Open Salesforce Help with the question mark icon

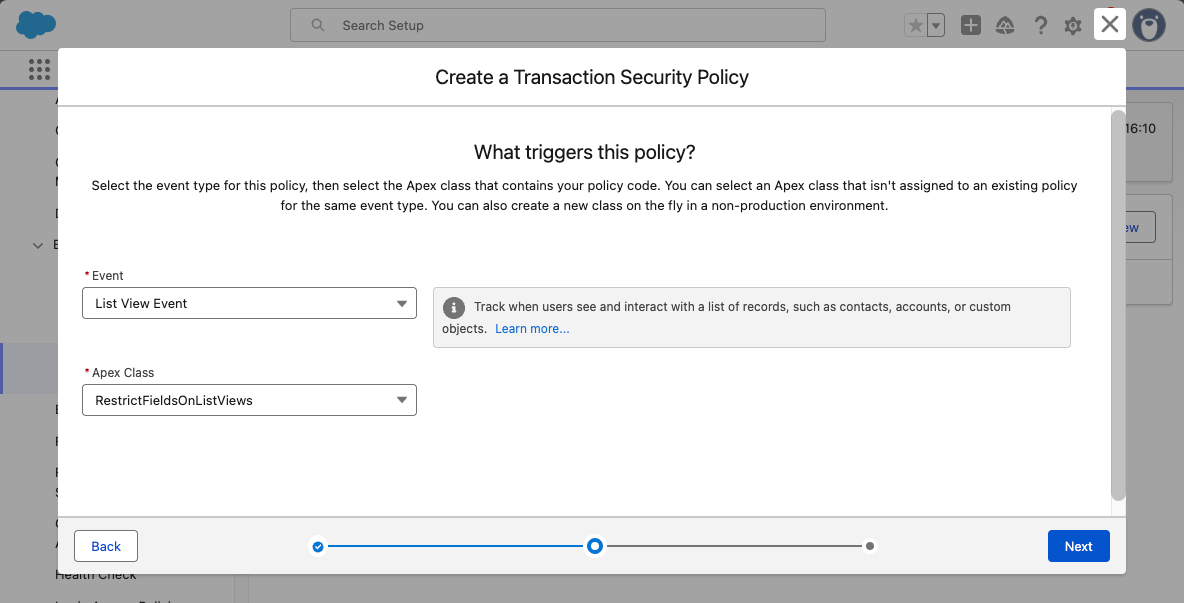[x=1041, y=25]
